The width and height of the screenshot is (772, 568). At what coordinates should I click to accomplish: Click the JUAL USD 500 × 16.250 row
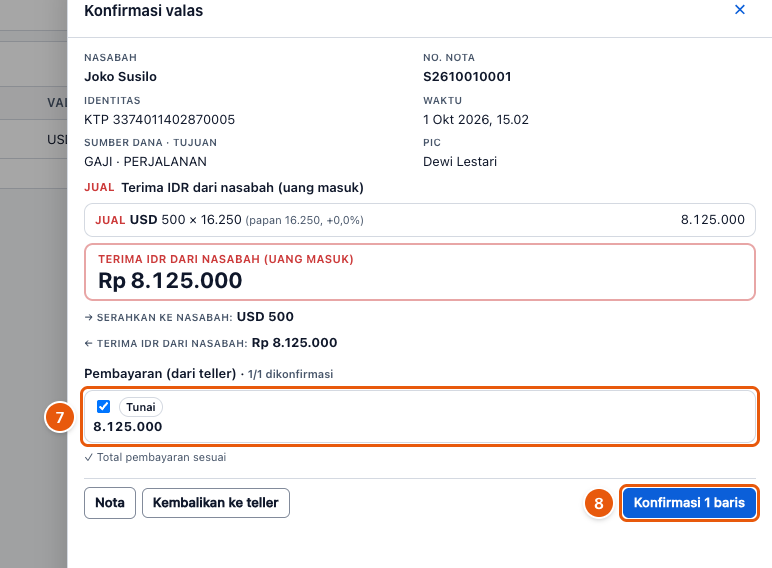(x=419, y=220)
